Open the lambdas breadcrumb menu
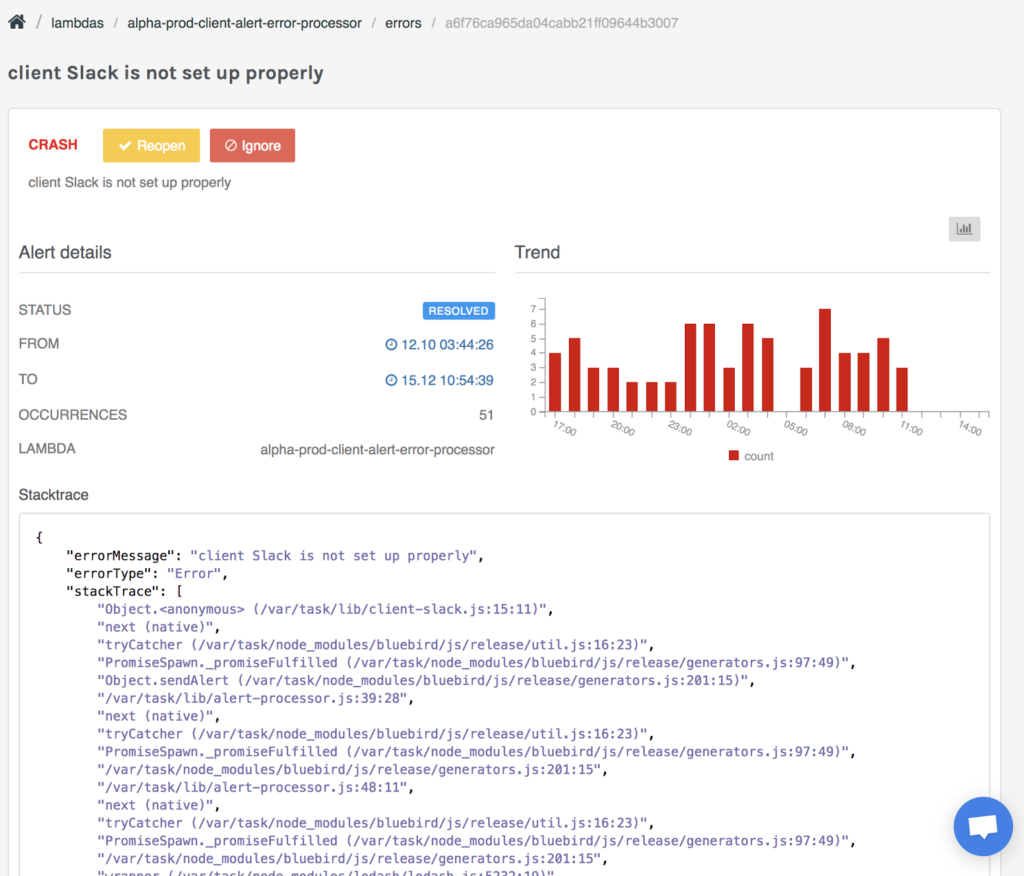Image resolution: width=1024 pixels, height=876 pixels. pyautogui.click(x=77, y=22)
